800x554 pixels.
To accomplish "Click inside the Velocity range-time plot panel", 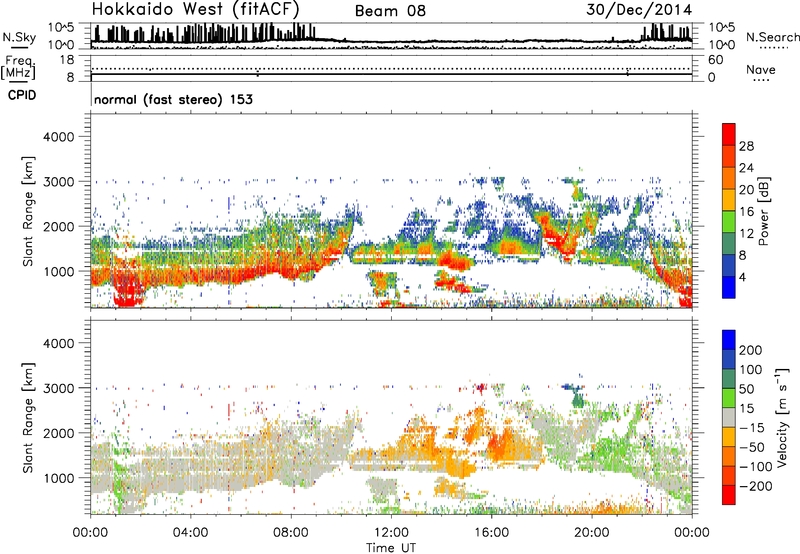I will pyautogui.click(x=391, y=417).
